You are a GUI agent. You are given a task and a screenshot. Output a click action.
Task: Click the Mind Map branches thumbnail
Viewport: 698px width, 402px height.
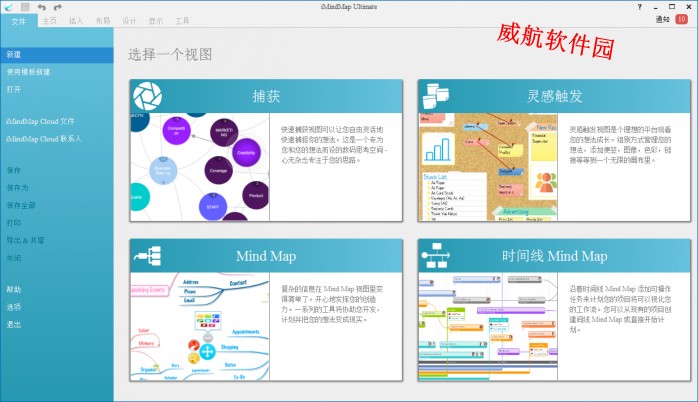[200, 326]
